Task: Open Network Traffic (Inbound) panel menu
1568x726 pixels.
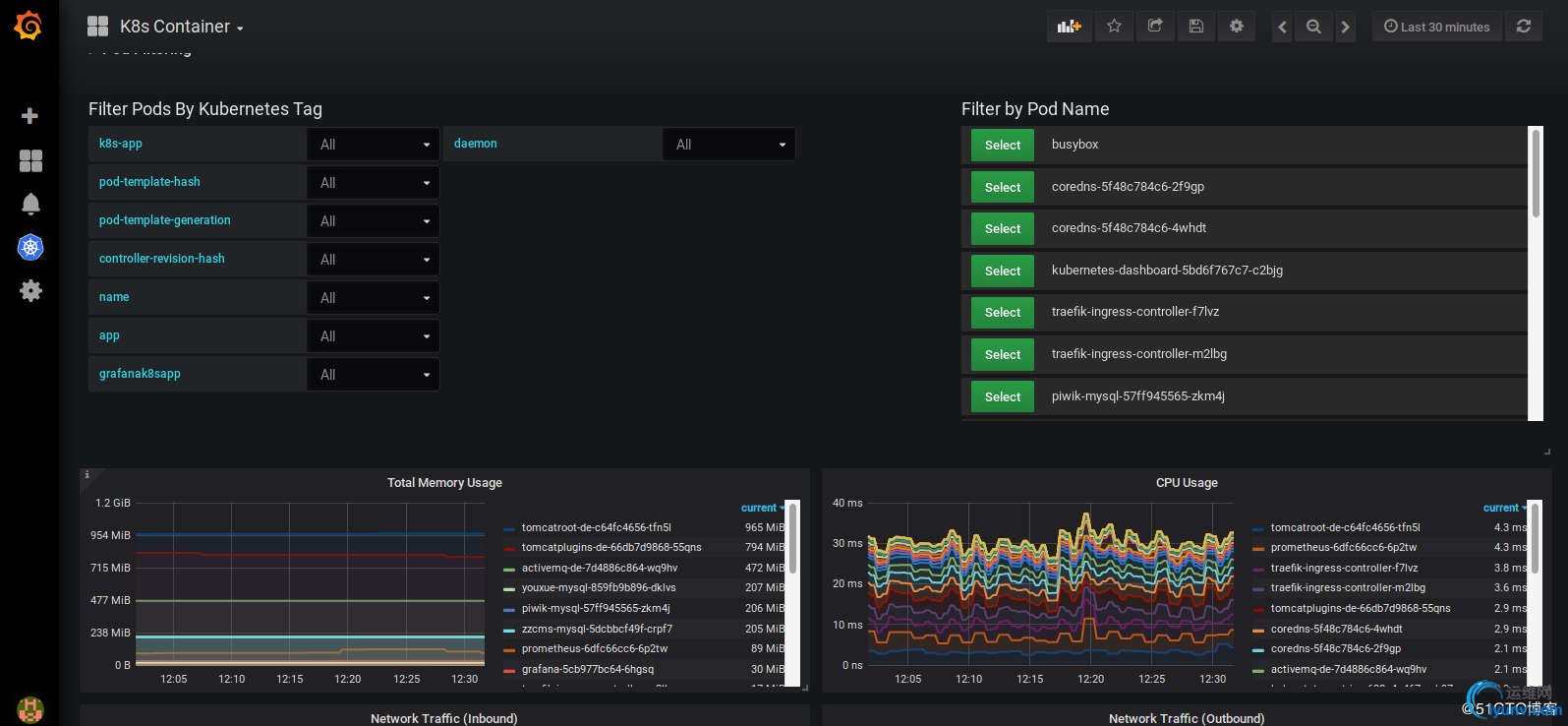Action: point(444,718)
